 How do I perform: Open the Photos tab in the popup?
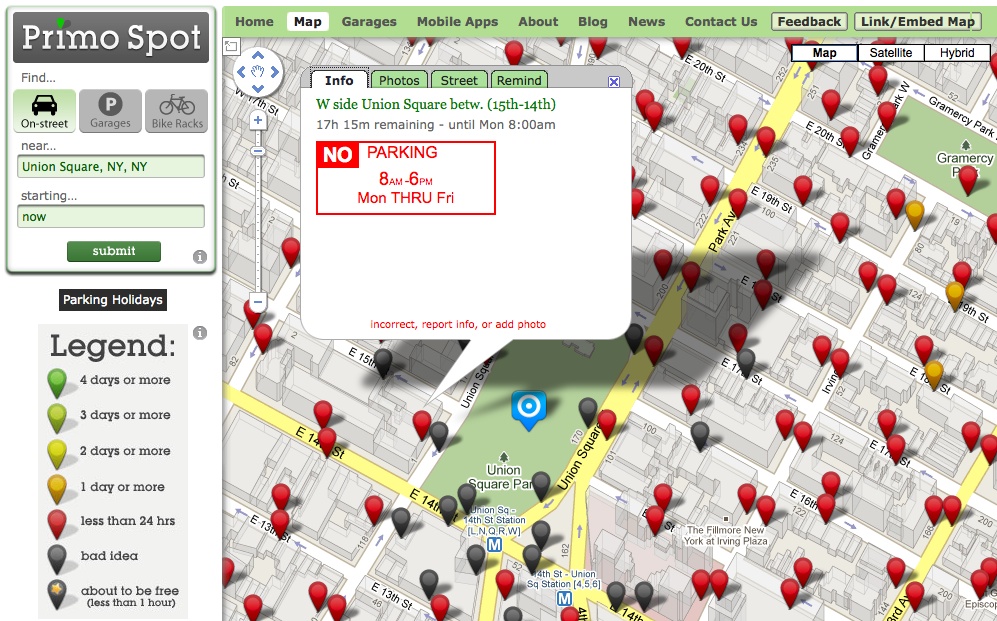coord(399,81)
